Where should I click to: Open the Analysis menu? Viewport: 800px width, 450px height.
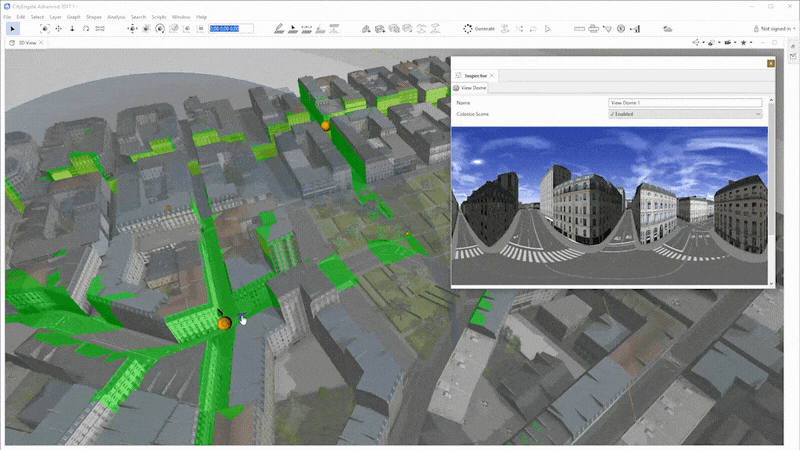pyautogui.click(x=116, y=17)
